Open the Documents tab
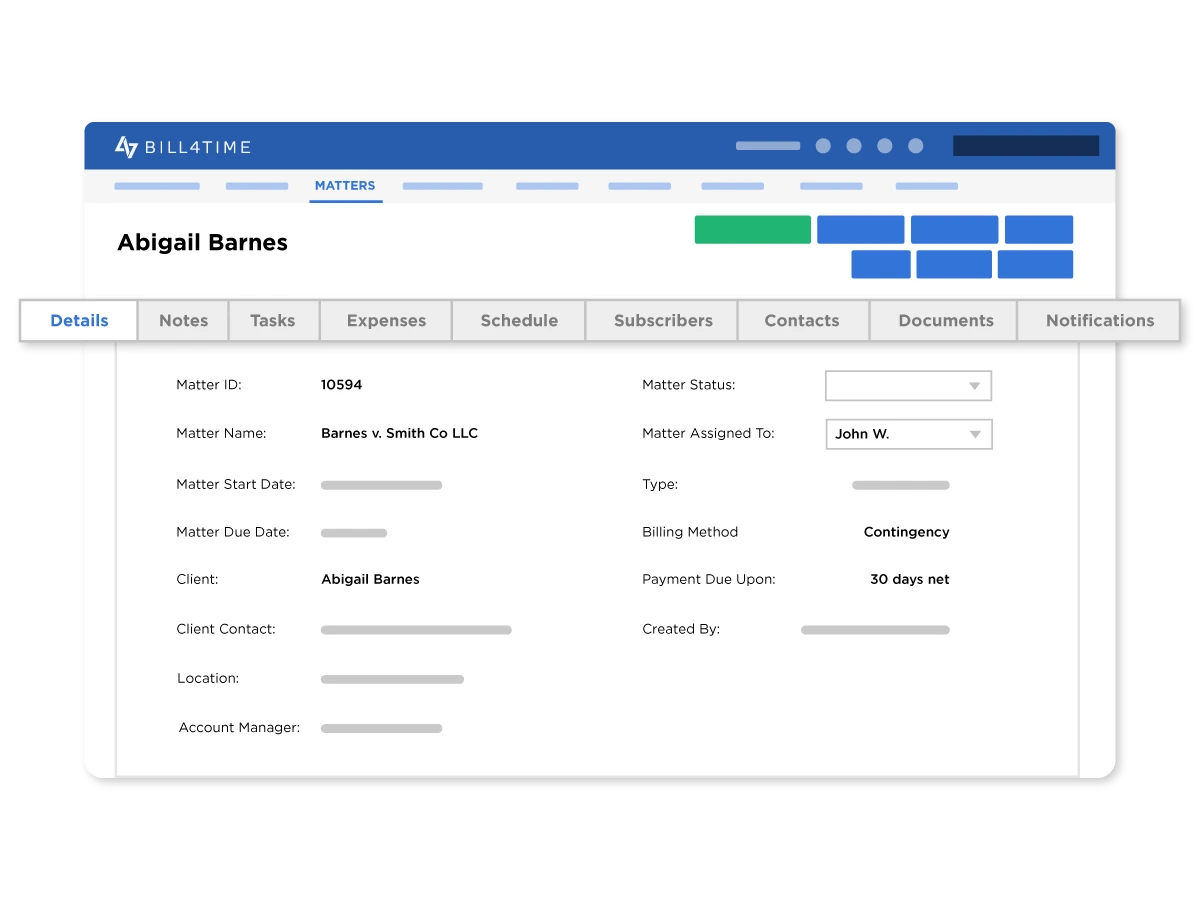The height and width of the screenshot is (900, 1200). point(946,321)
